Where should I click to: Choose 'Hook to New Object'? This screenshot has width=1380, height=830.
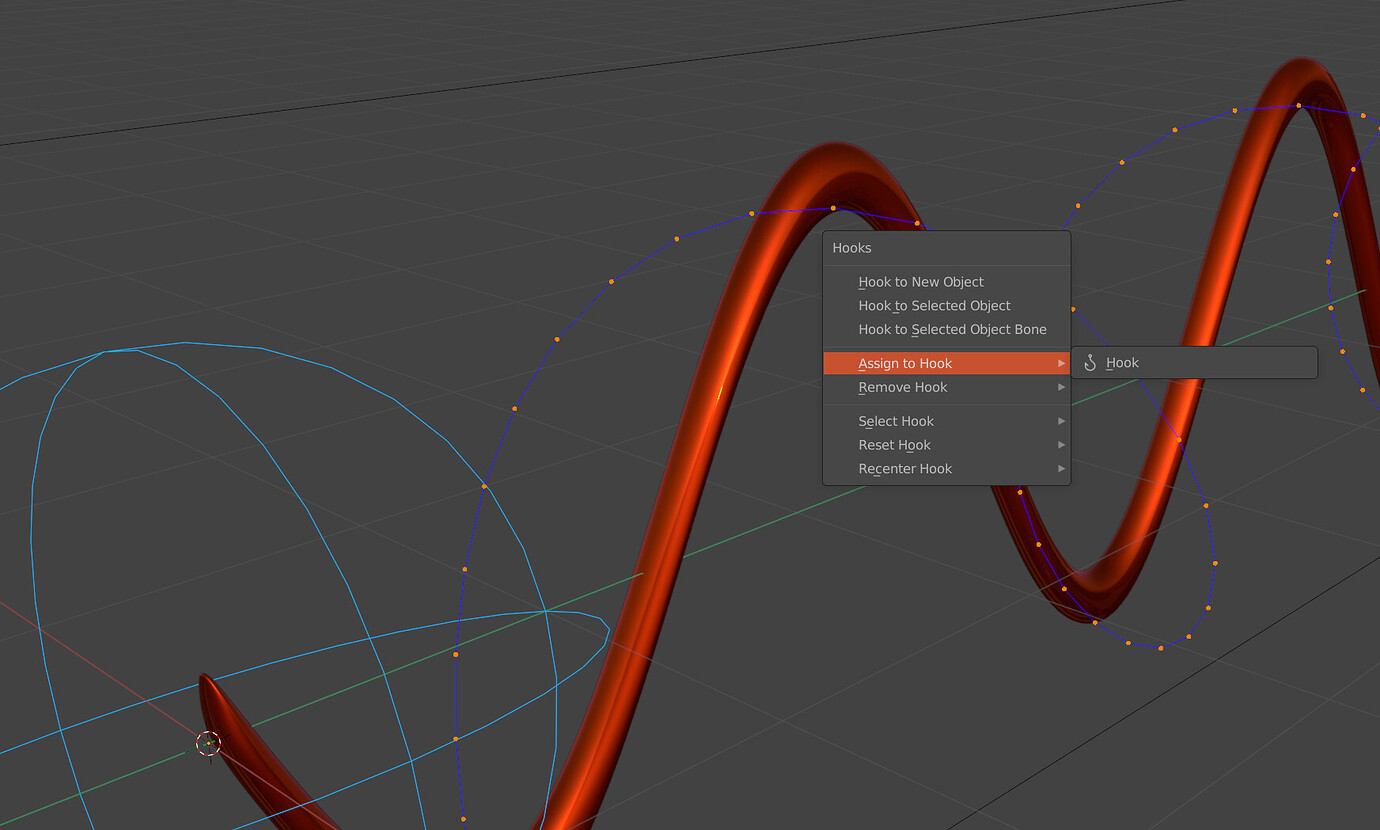point(920,281)
